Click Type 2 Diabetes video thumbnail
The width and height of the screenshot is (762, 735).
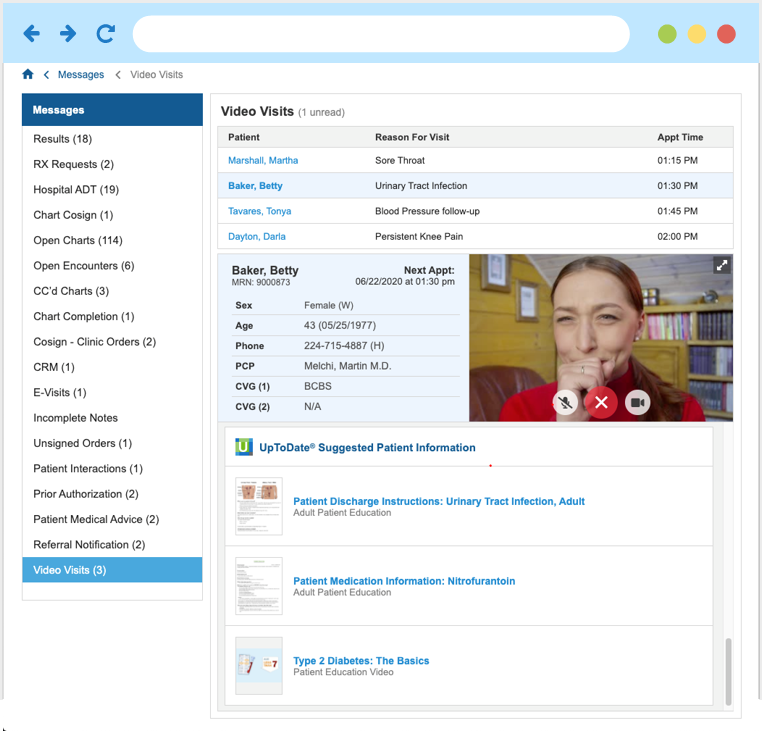259,665
